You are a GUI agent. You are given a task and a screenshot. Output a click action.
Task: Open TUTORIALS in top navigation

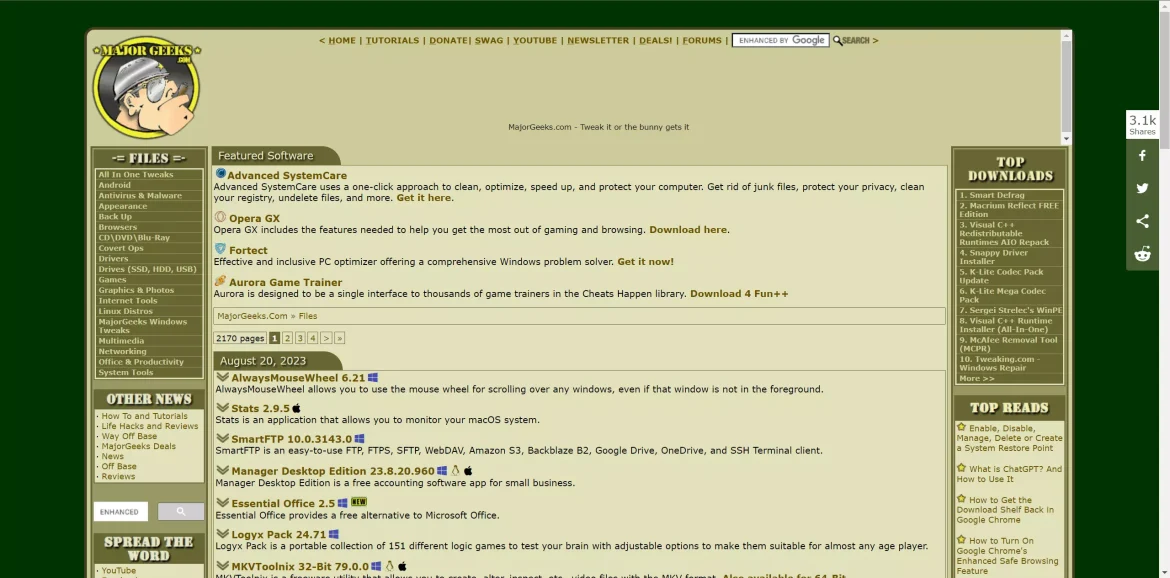tap(392, 40)
